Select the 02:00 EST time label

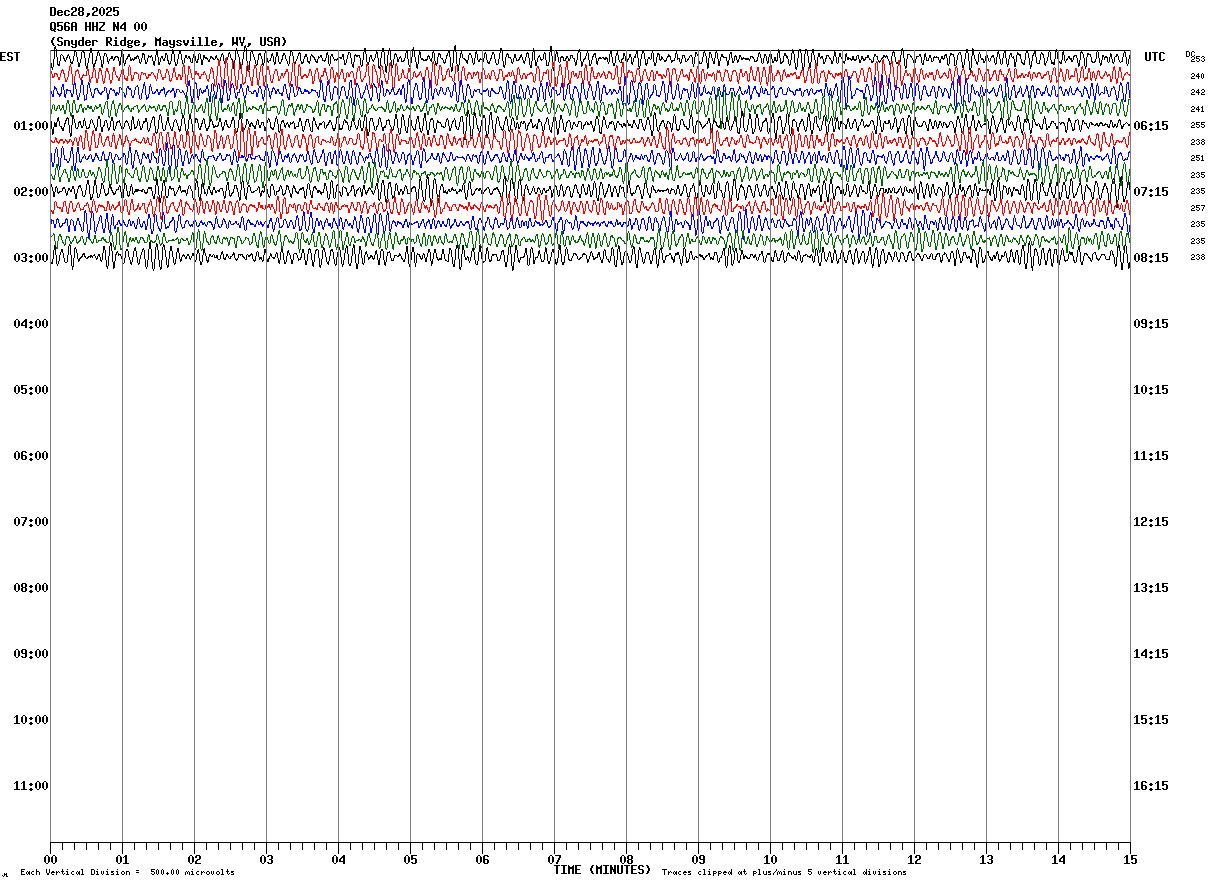pyautogui.click(x=31, y=192)
